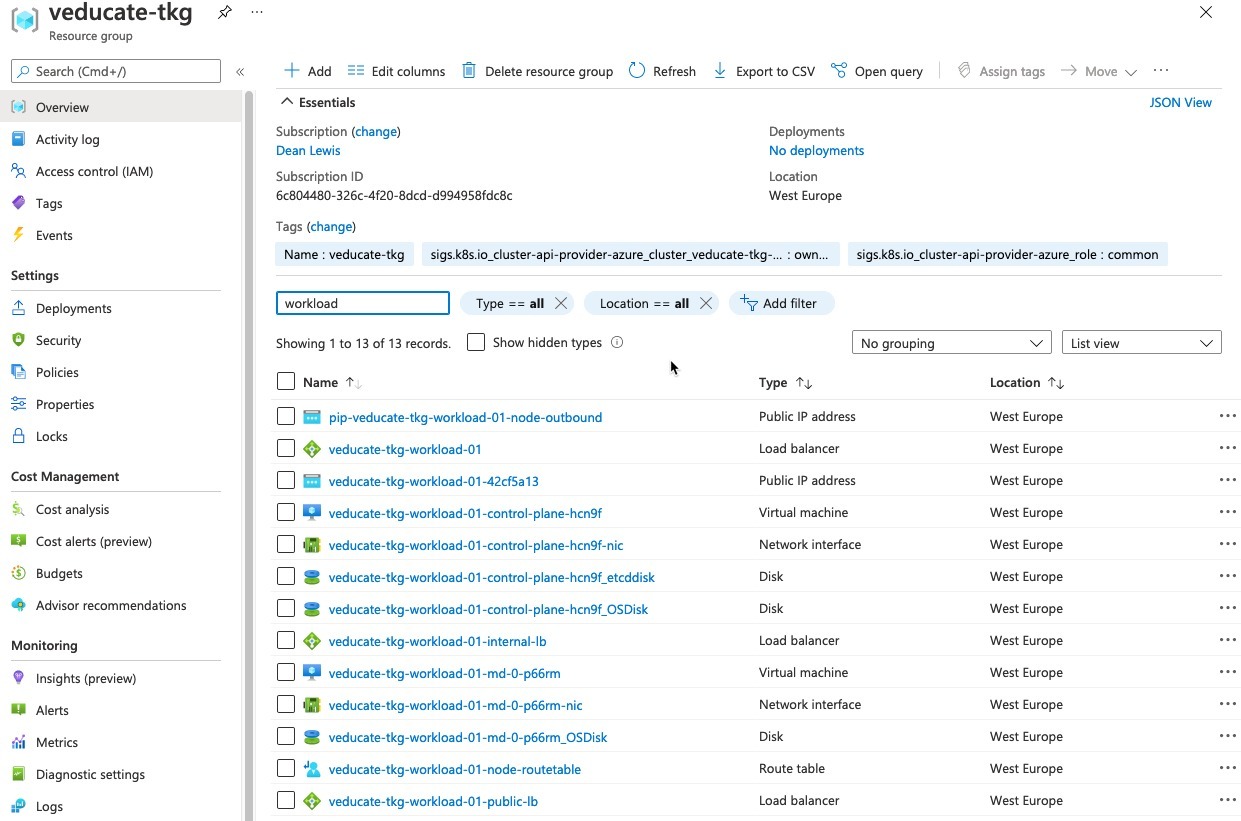Open veducate-tkg-workload-01-control-plane-hcn9f virtual machine

click(x=465, y=513)
